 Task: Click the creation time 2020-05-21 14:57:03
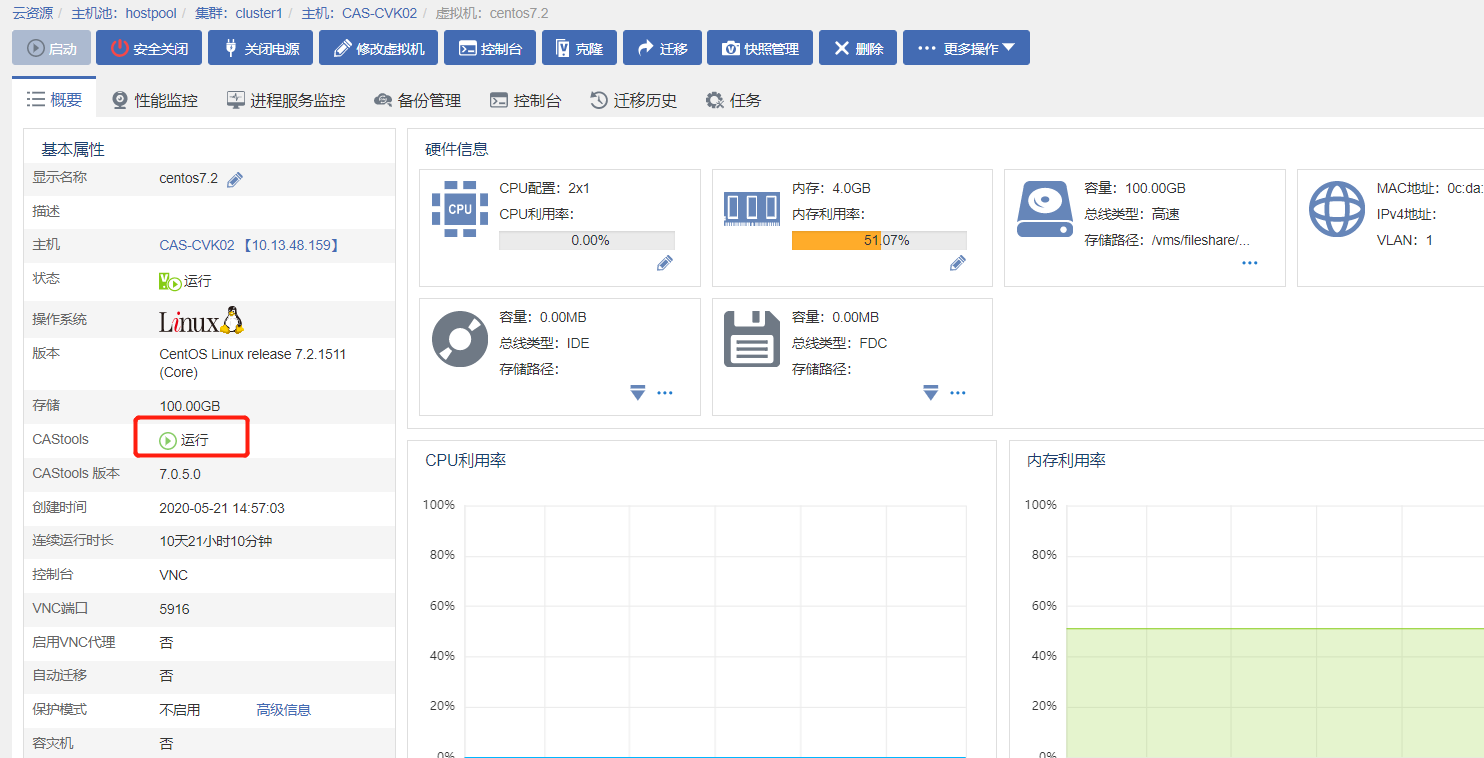(x=222, y=508)
